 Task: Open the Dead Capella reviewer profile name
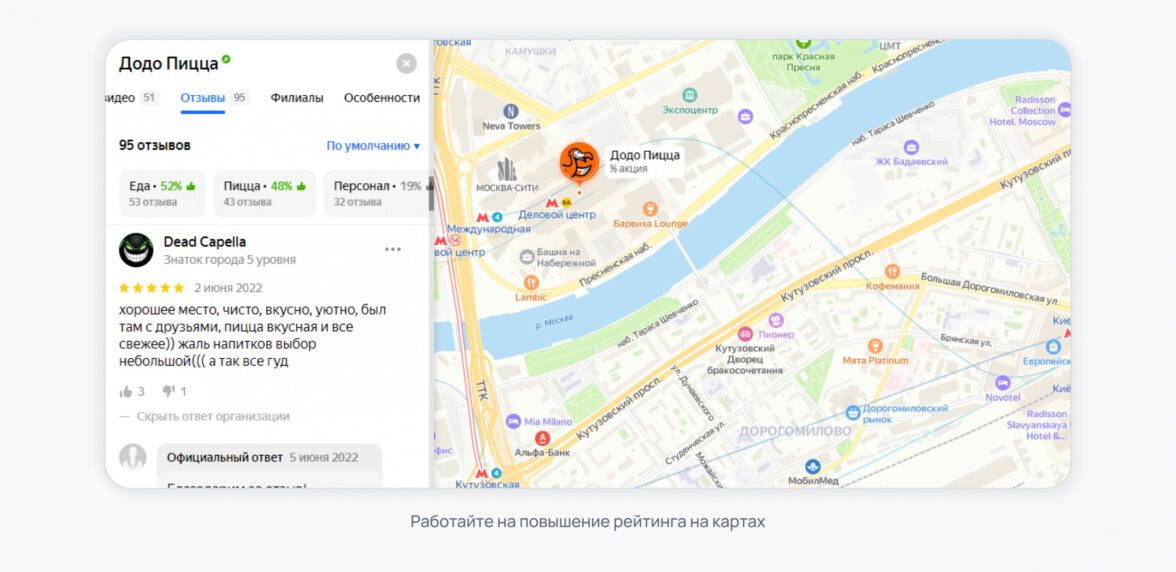click(205, 242)
